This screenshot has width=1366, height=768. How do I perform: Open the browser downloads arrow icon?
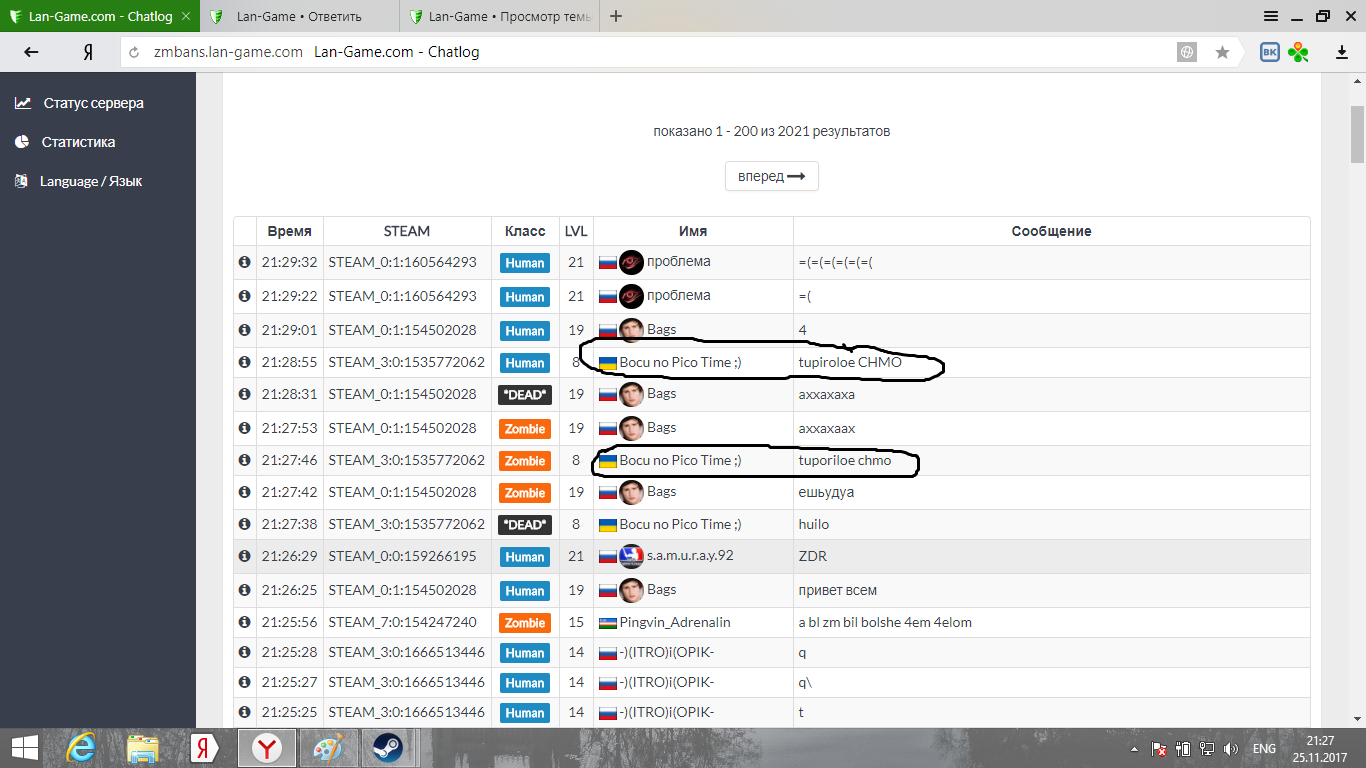click(1342, 53)
